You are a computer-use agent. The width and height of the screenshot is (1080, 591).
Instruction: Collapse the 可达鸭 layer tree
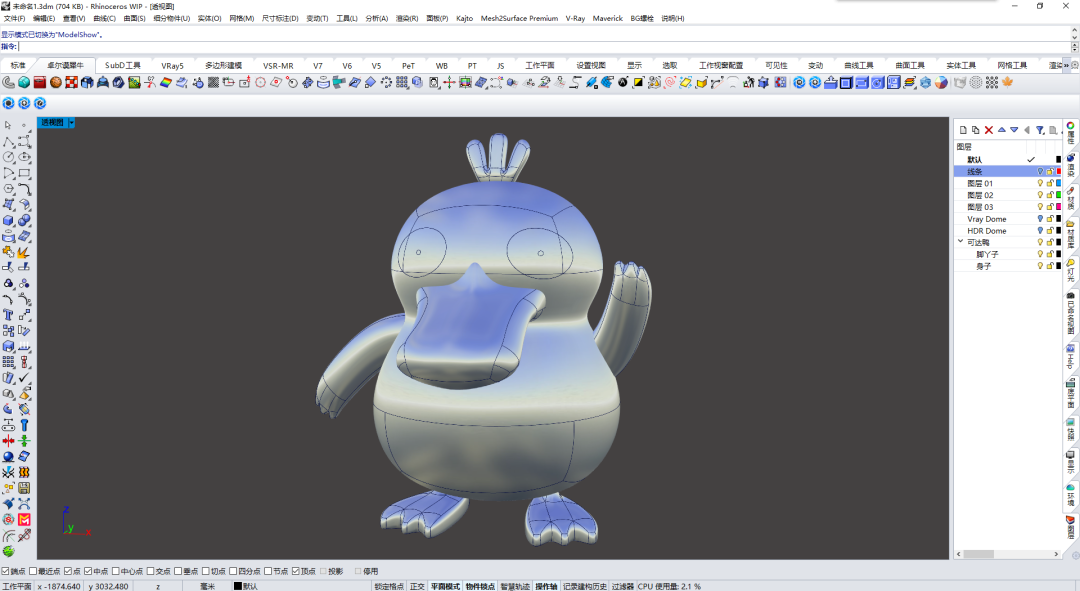click(960, 242)
